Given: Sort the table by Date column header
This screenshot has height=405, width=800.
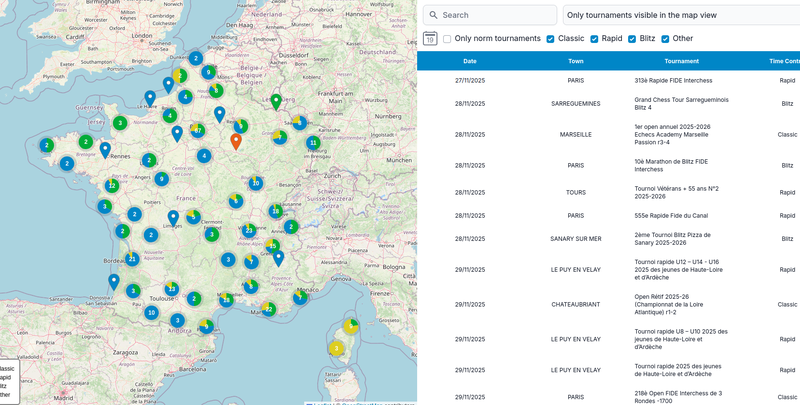Looking at the screenshot, I should coord(469,61).
